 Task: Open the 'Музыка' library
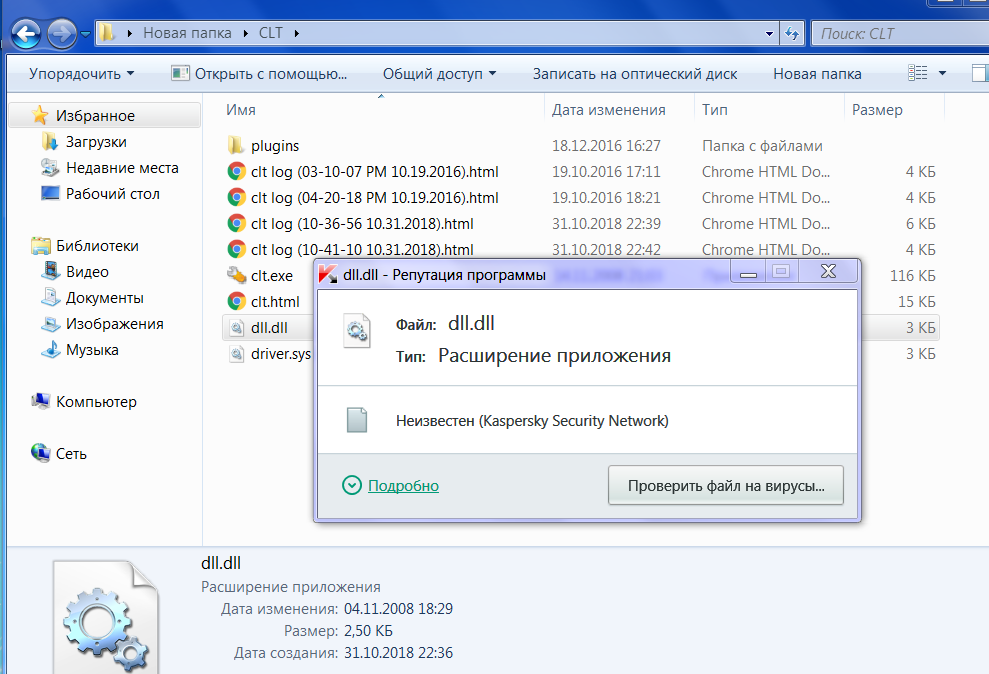pos(92,350)
